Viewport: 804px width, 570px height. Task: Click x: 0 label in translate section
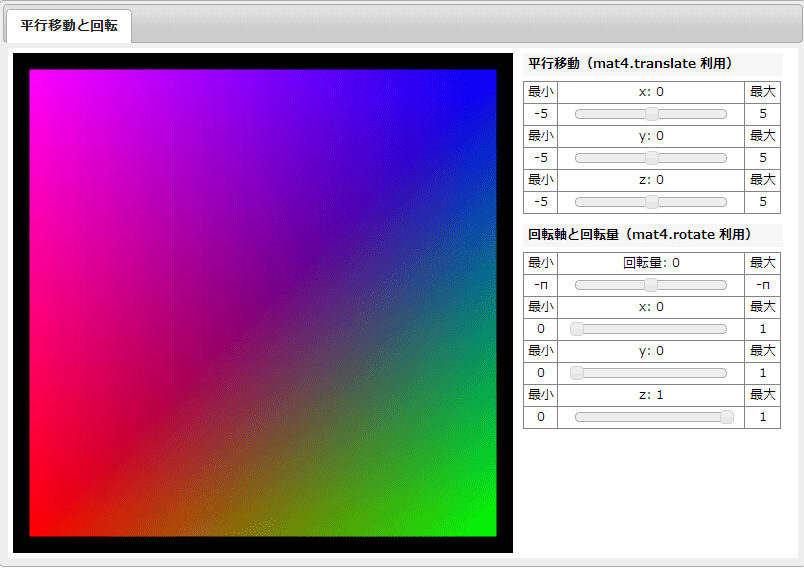click(x=651, y=92)
